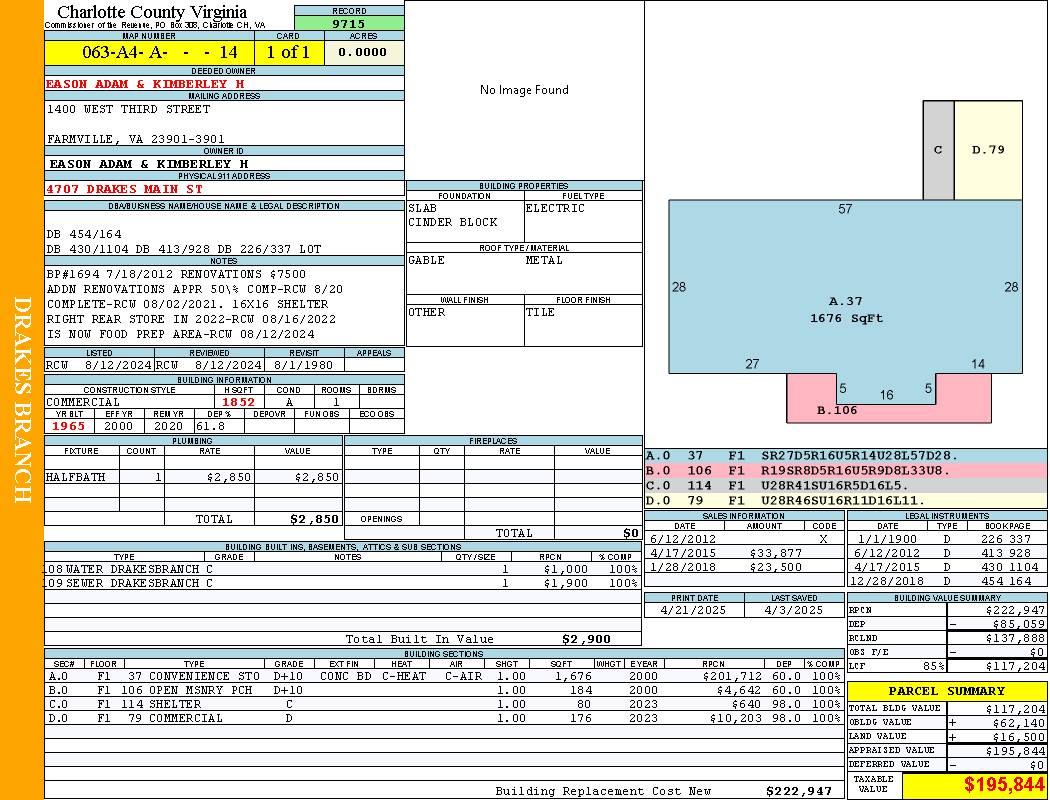1050x800 pixels.
Task: Click the year built value 1965
Action: (69, 426)
